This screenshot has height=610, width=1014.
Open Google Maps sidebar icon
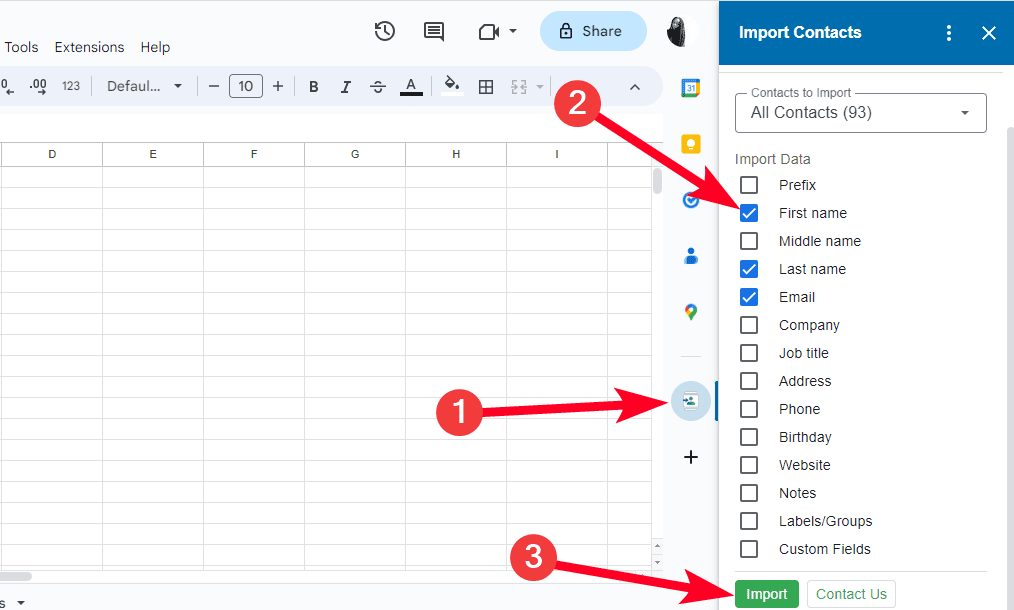click(x=690, y=312)
